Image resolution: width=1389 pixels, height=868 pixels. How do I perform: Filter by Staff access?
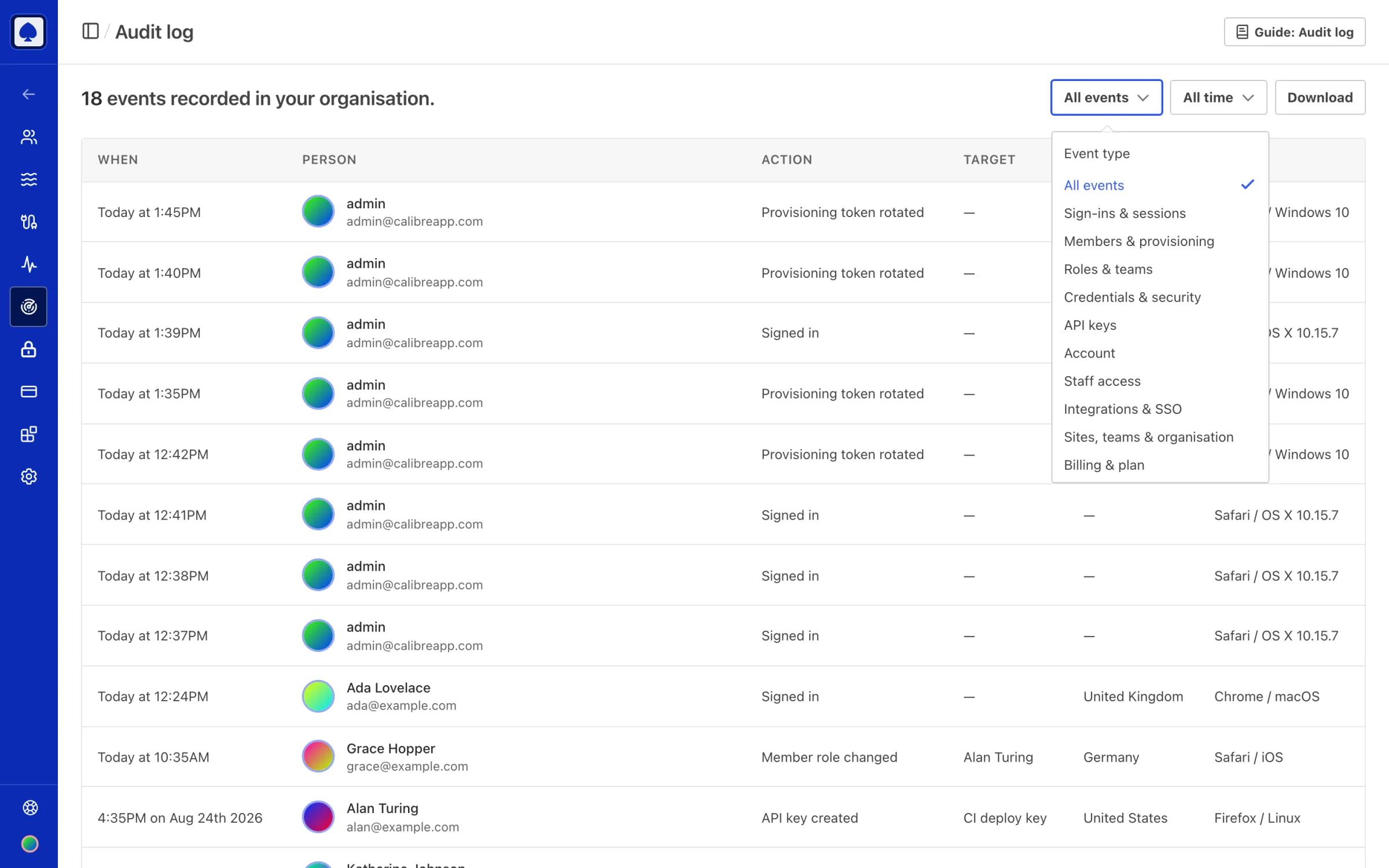[x=1160, y=381]
